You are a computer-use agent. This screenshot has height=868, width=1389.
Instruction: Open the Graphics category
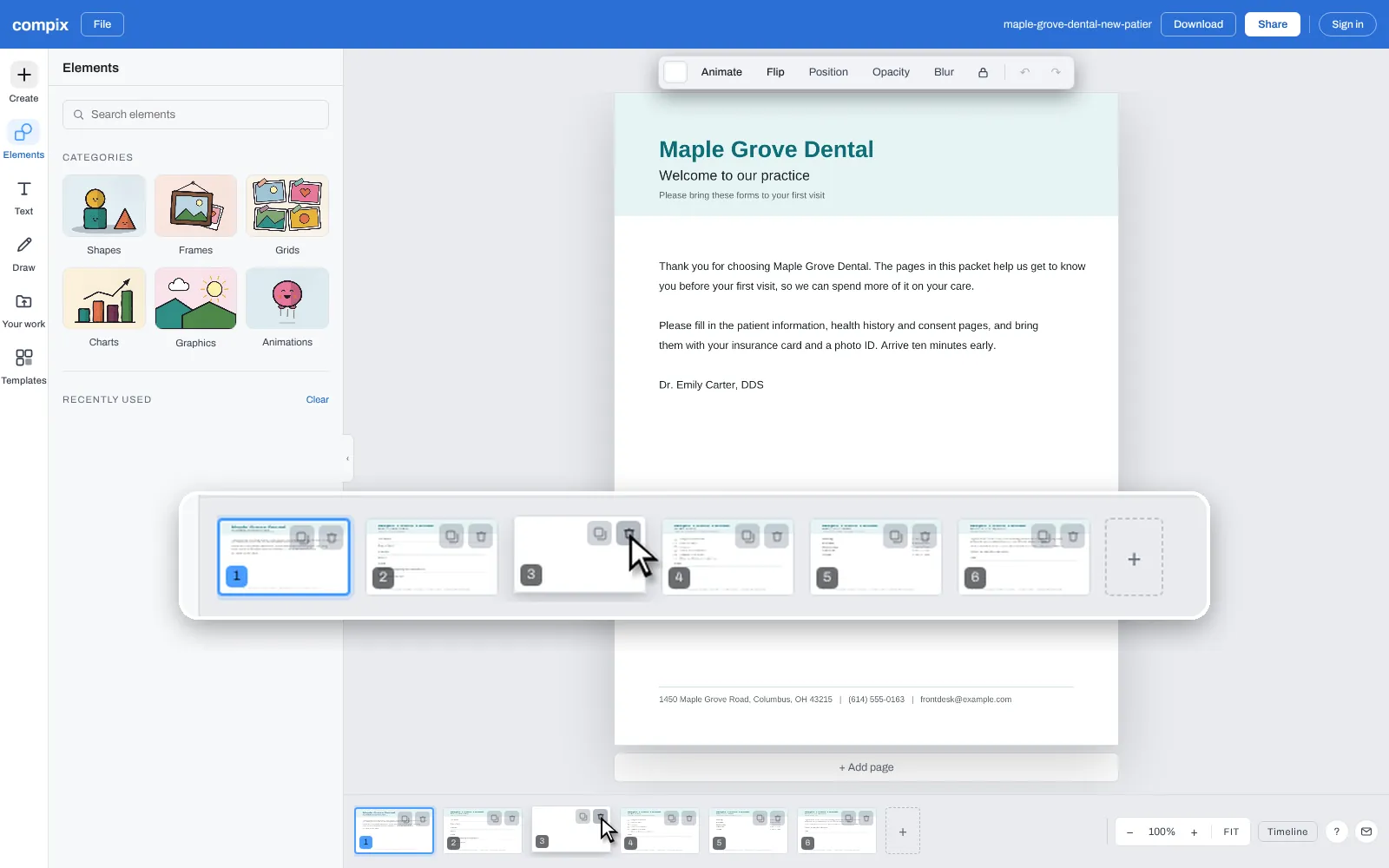tap(195, 308)
